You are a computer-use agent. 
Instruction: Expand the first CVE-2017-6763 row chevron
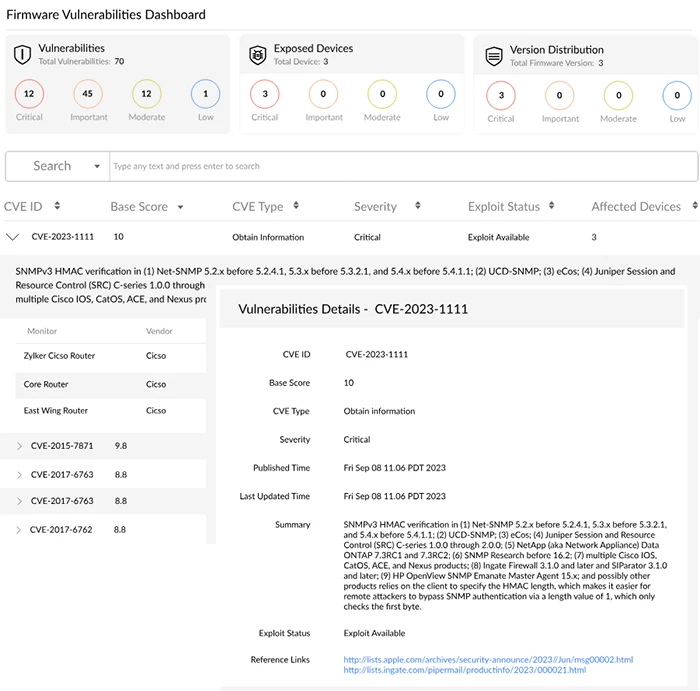(x=19, y=475)
